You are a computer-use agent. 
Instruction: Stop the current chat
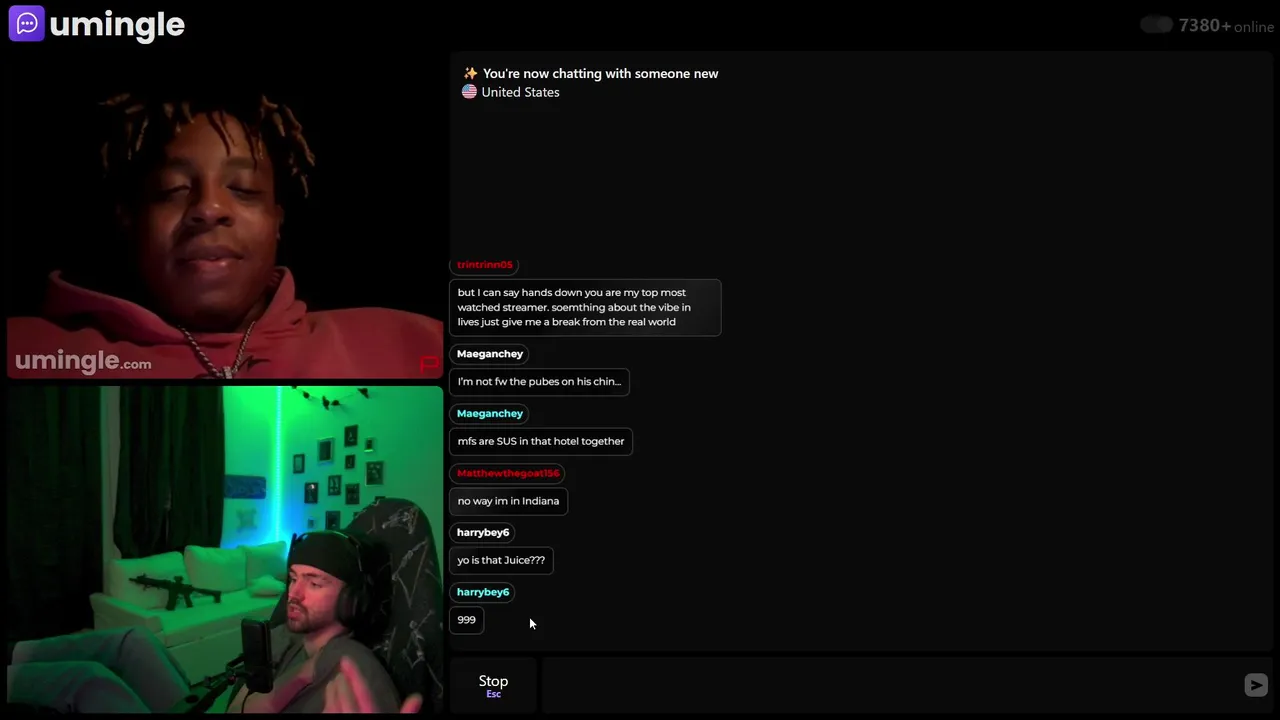coord(493,685)
